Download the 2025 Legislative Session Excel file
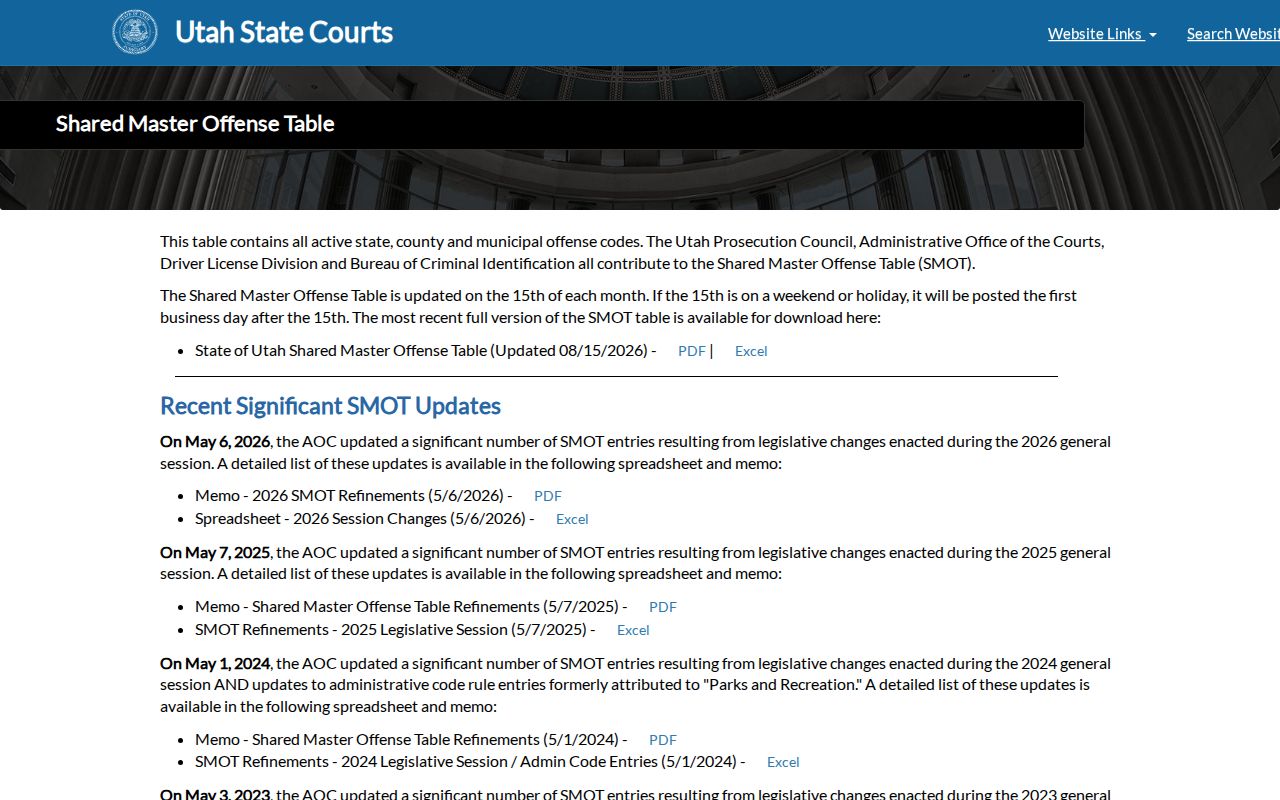 (633, 630)
